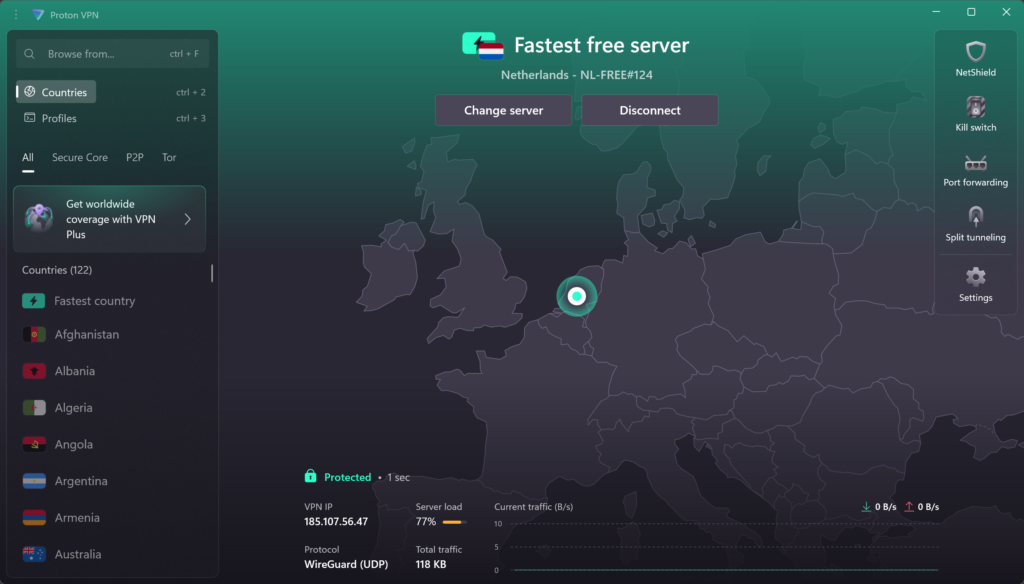Open the Countries section

point(56,92)
